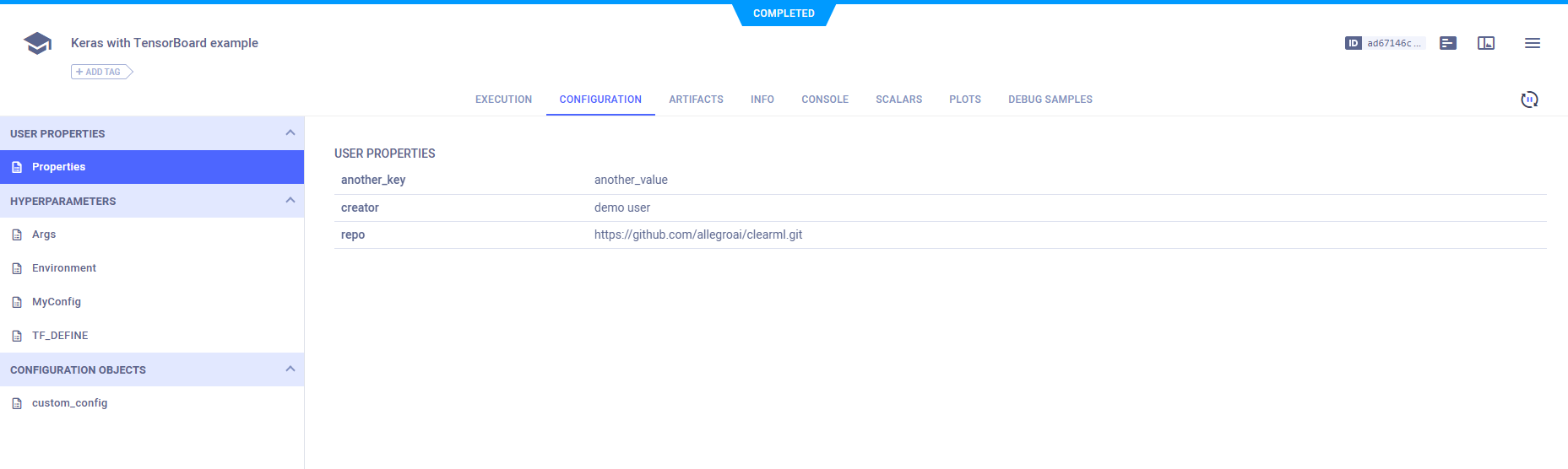Viewport: 1568px width, 469px height.
Task: Collapse the Configuration Objects section
Action: pos(290,369)
